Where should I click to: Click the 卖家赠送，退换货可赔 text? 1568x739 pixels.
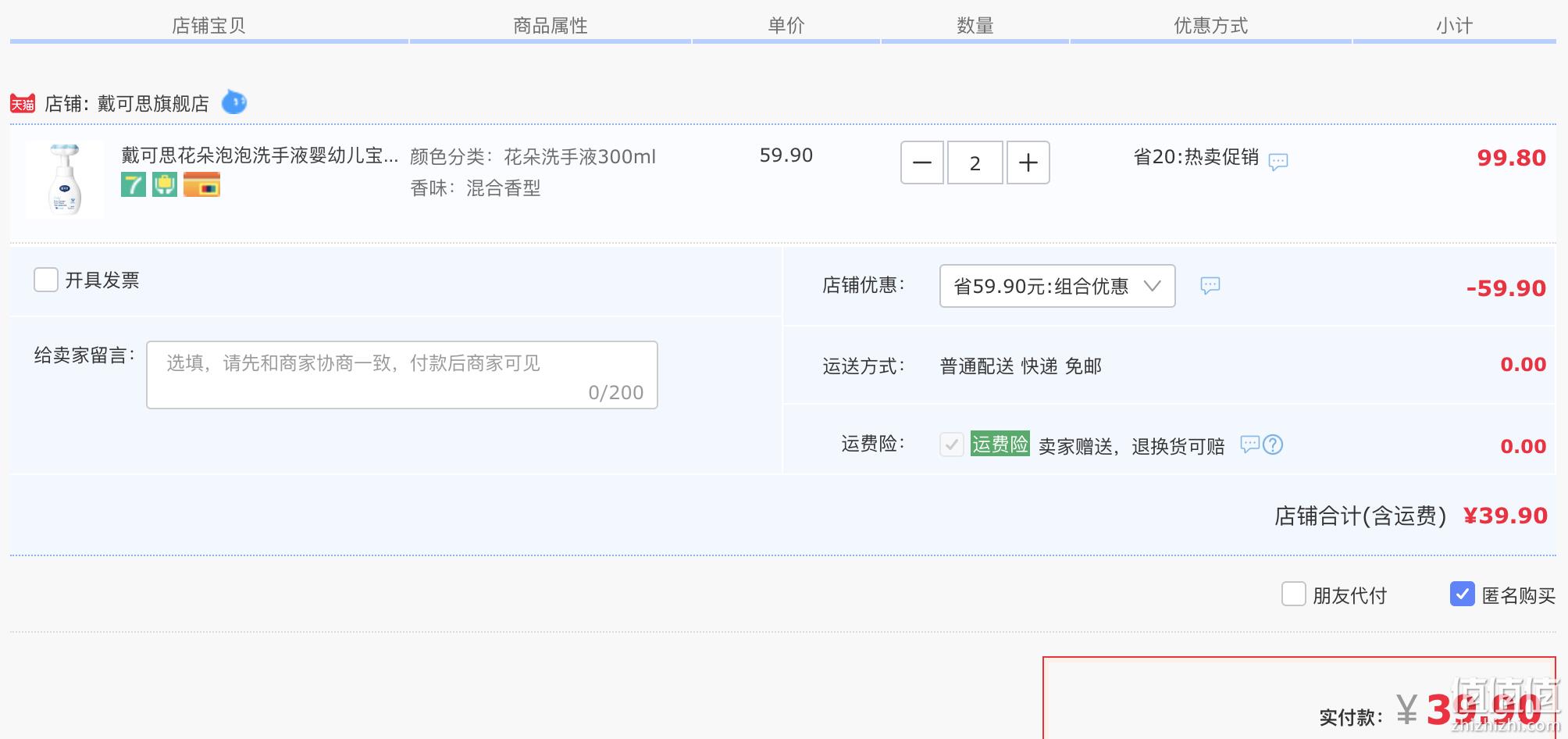[x=1131, y=446]
